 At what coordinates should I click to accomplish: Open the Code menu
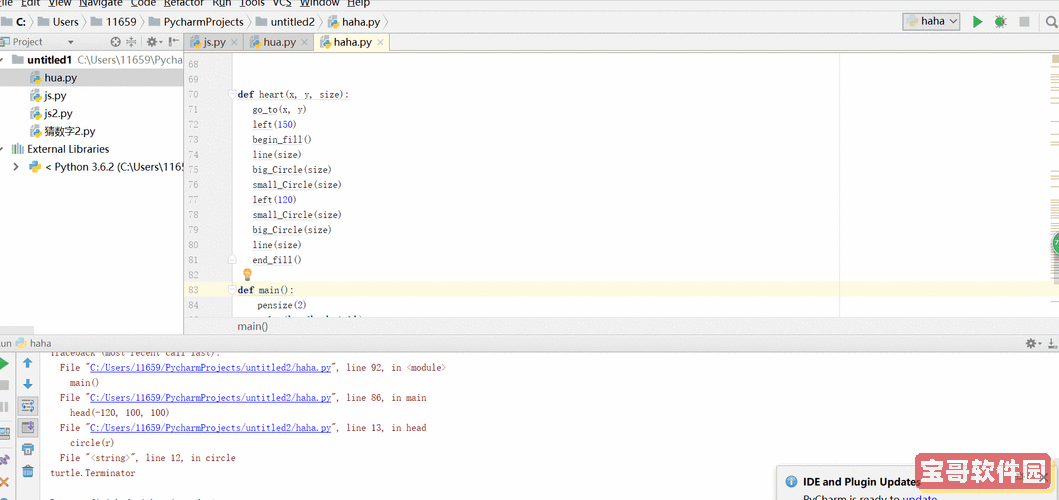[143, 3]
